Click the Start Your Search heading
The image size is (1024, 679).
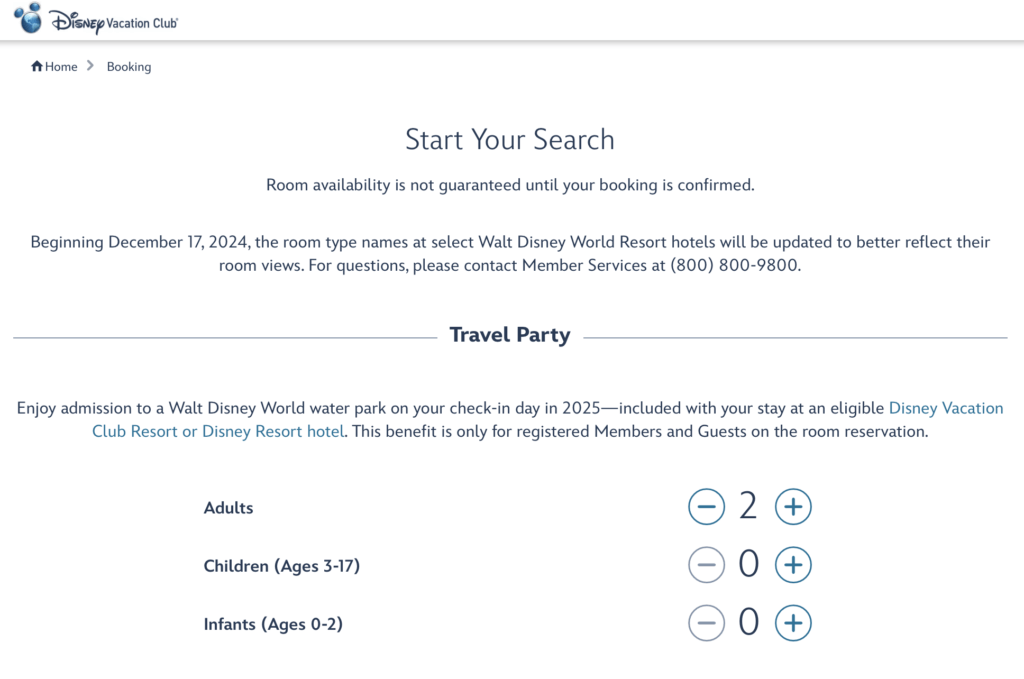tap(510, 139)
